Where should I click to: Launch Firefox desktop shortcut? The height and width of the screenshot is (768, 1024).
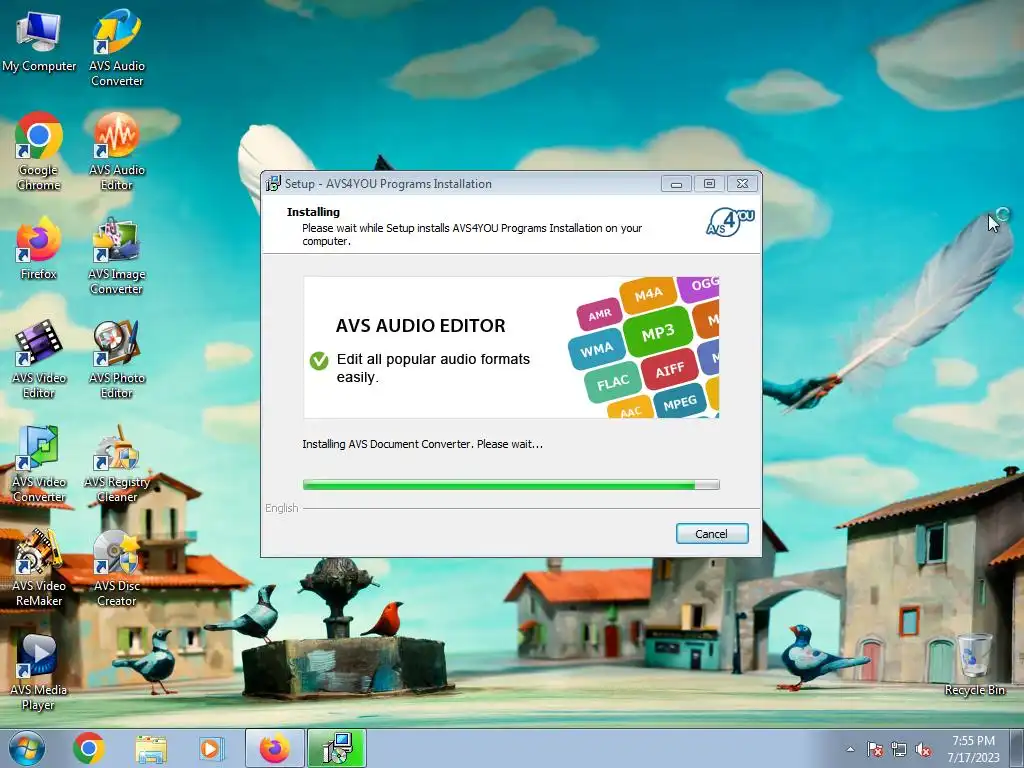click(x=39, y=248)
